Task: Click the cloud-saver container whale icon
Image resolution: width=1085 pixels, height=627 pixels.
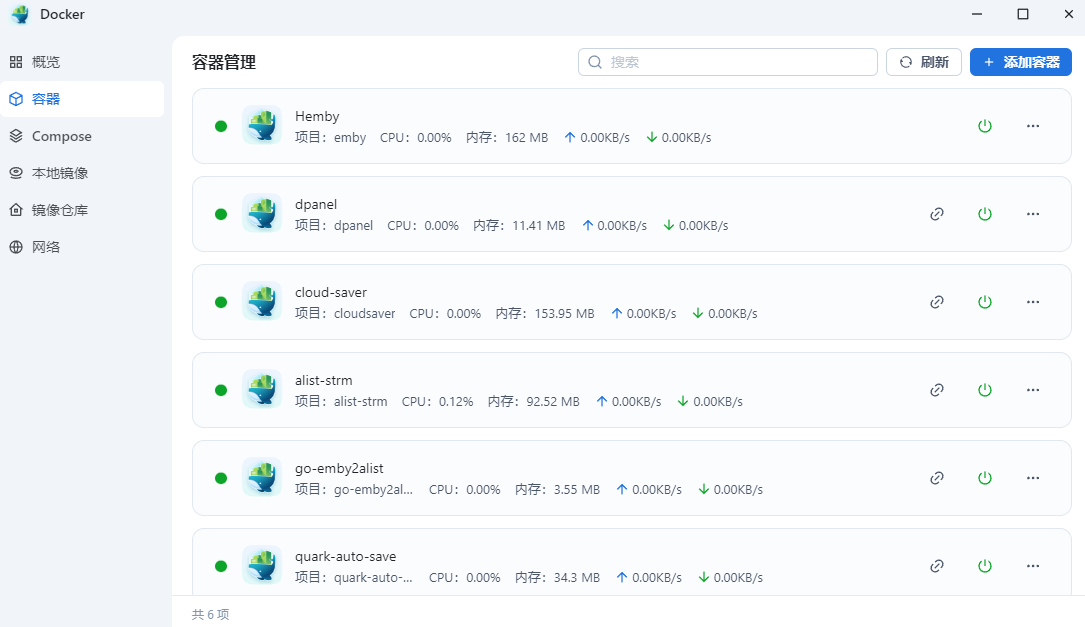Action: (x=262, y=301)
